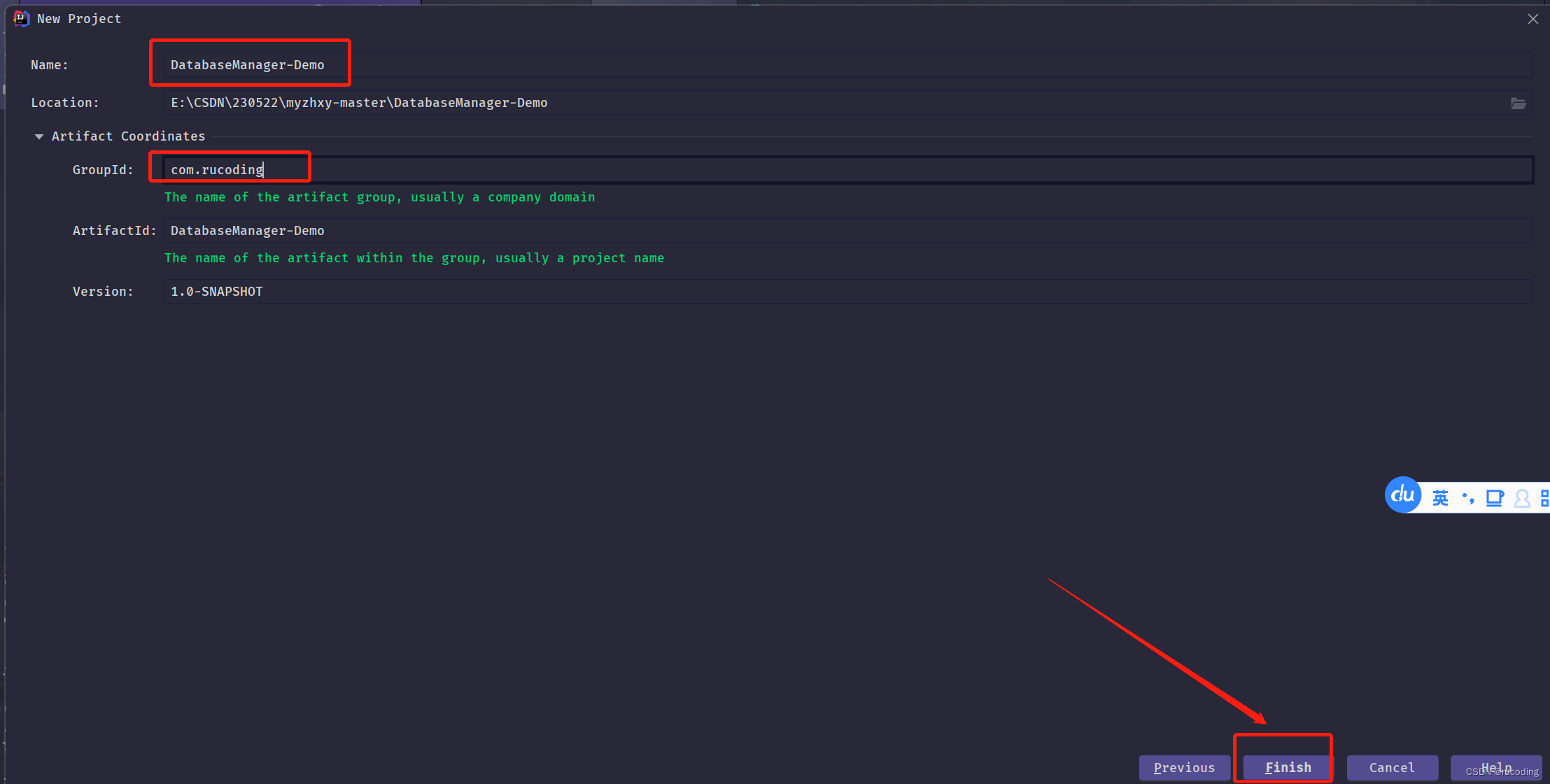Click the punctuation mode icon in IME bar

(x=1468, y=498)
